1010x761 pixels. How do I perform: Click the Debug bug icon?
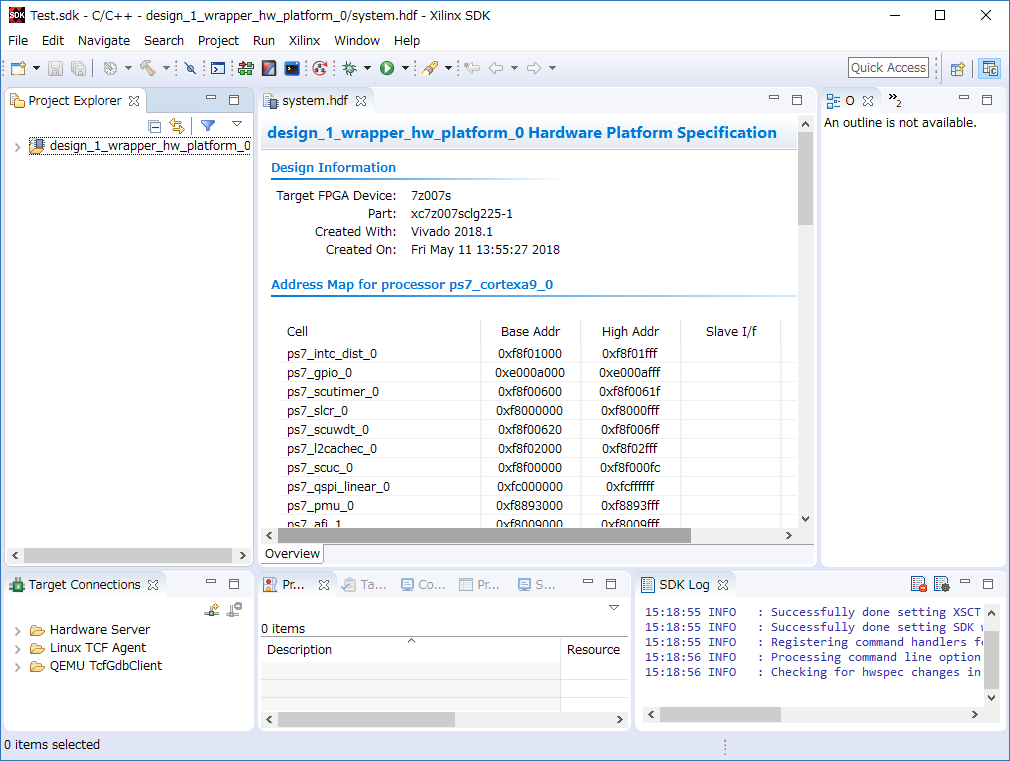click(x=350, y=68)
